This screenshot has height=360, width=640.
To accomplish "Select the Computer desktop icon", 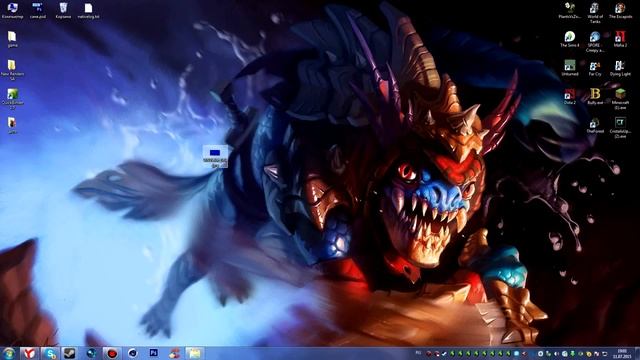I will tap(12, 11).
